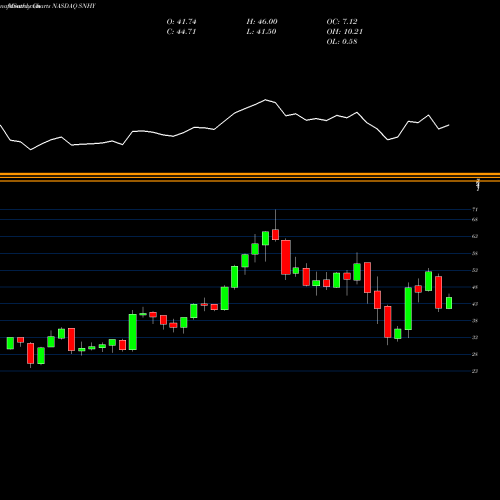This screenshot has height=500, width=500.
Task: Click the NASDAQ SNHY chart title
Action: pos(74,6)
